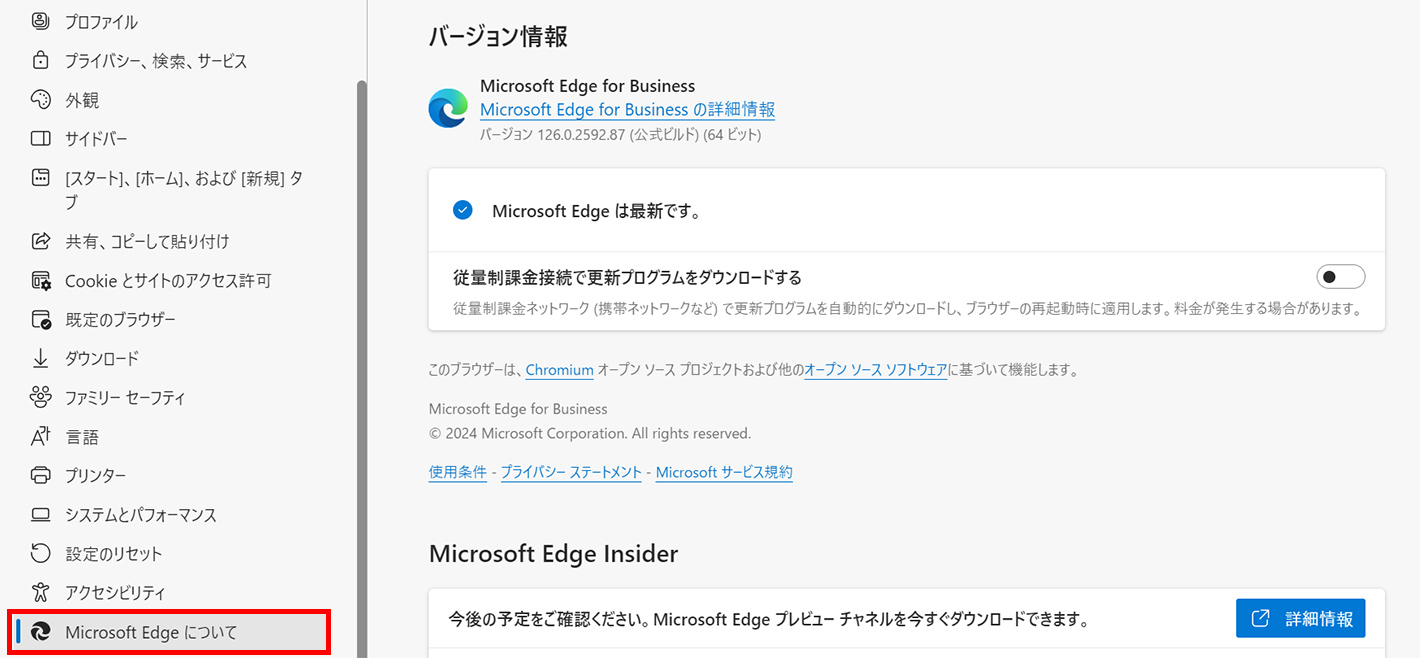Click the share icon beside 共有、コピーして貼り付け
Image resolution: width=1420 pixels, height=658 pixels.
click(x=40, y=241)
